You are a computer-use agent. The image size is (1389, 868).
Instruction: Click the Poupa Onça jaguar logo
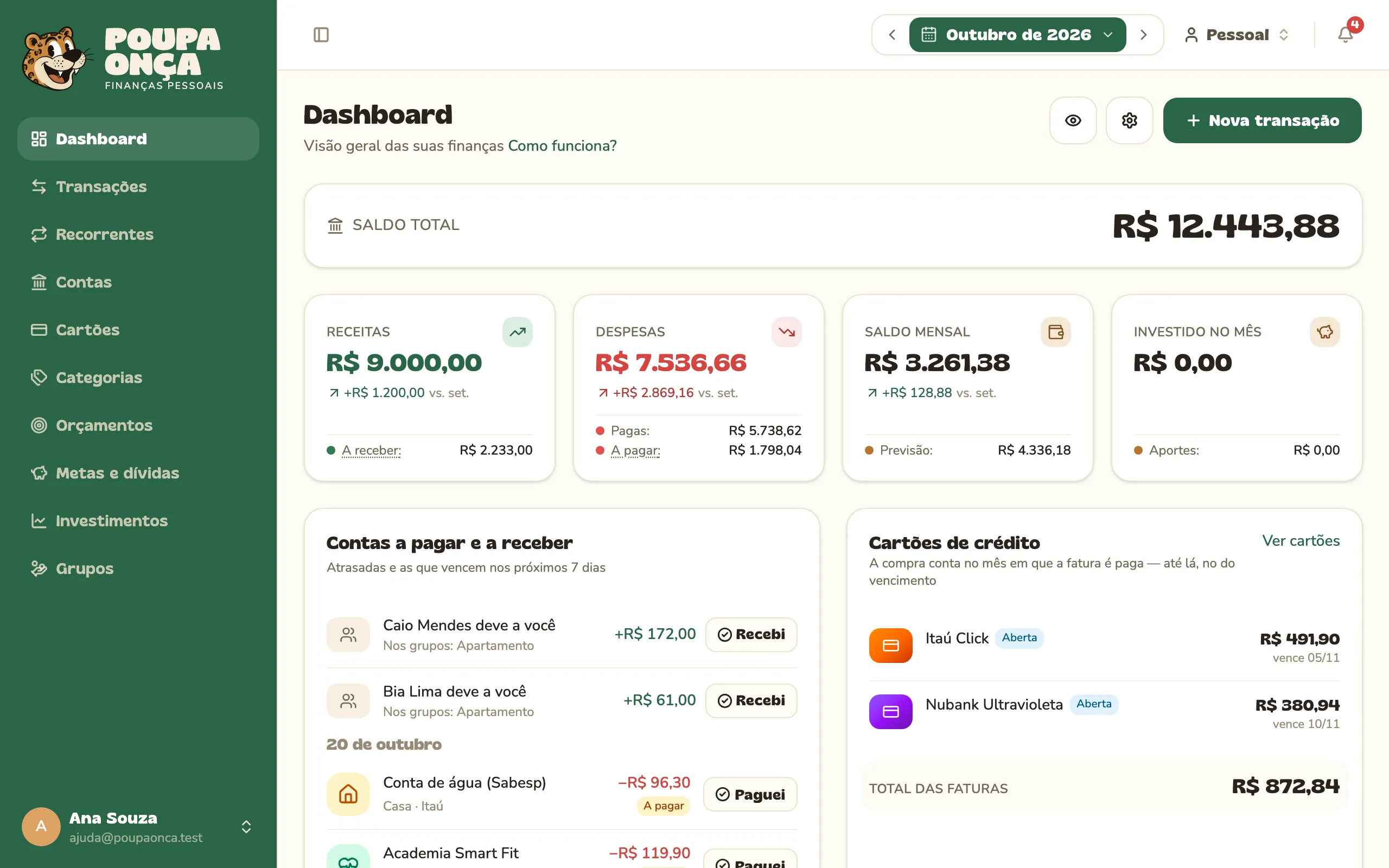click(56, 59)
